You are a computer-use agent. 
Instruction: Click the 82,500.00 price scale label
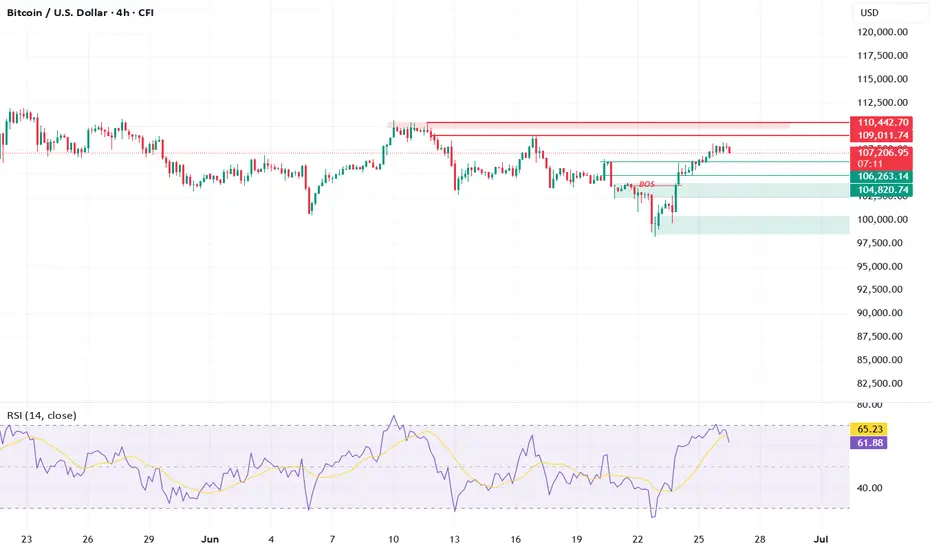[882, 384]
